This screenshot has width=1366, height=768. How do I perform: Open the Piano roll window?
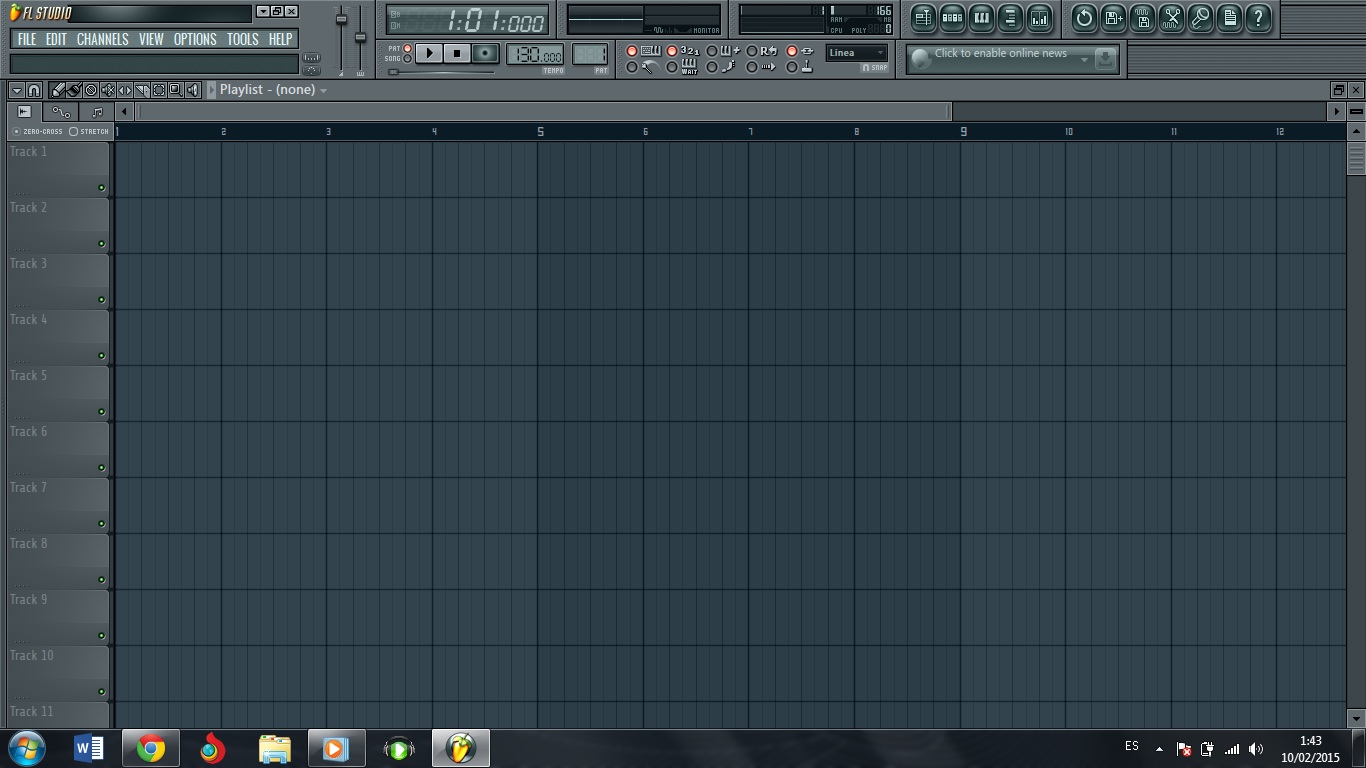tap(981, 18)
